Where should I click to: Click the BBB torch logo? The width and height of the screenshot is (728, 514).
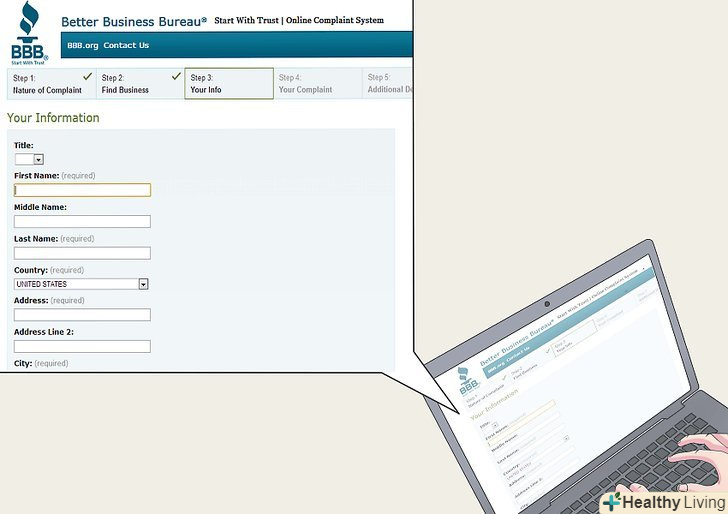coord(29,33)
